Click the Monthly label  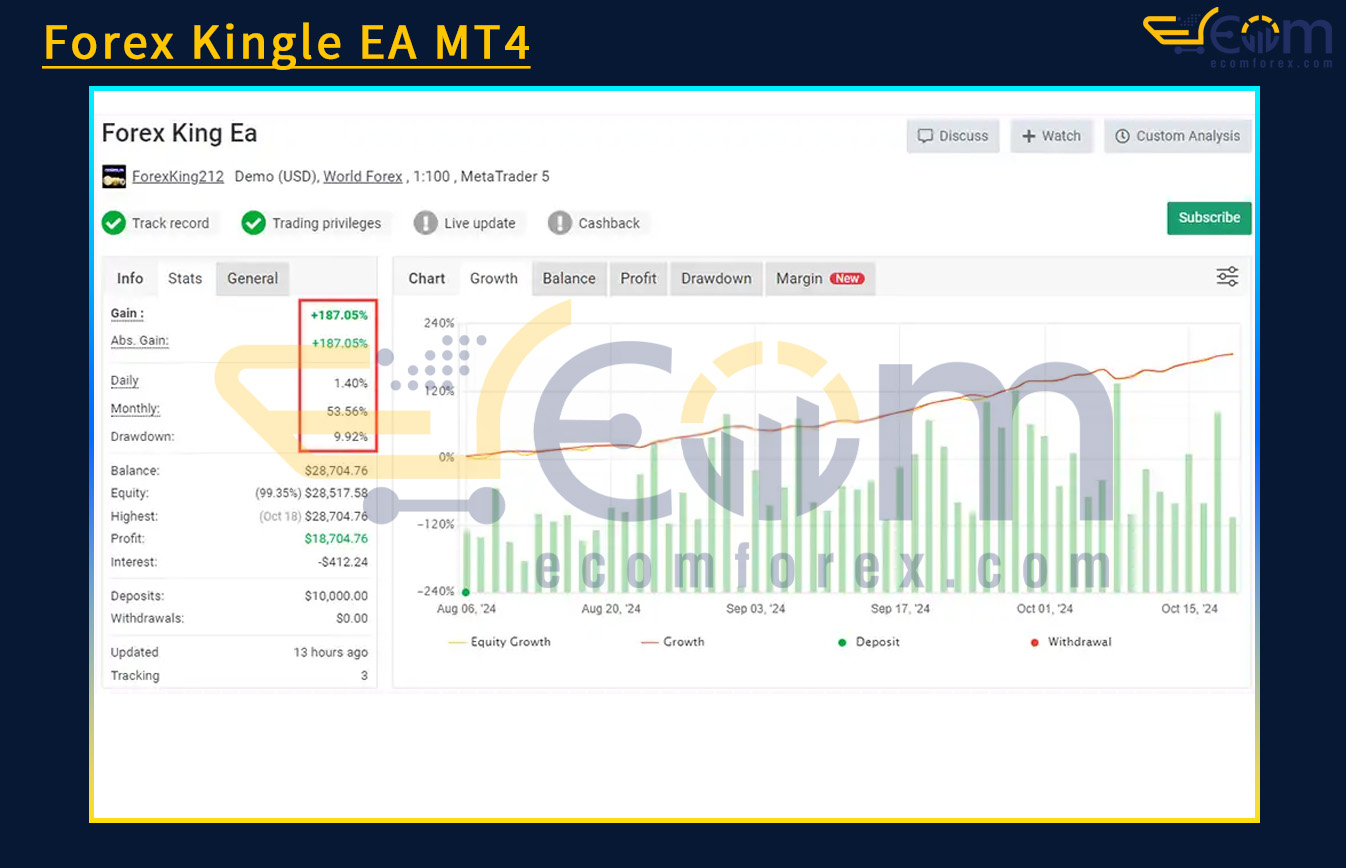135,409
